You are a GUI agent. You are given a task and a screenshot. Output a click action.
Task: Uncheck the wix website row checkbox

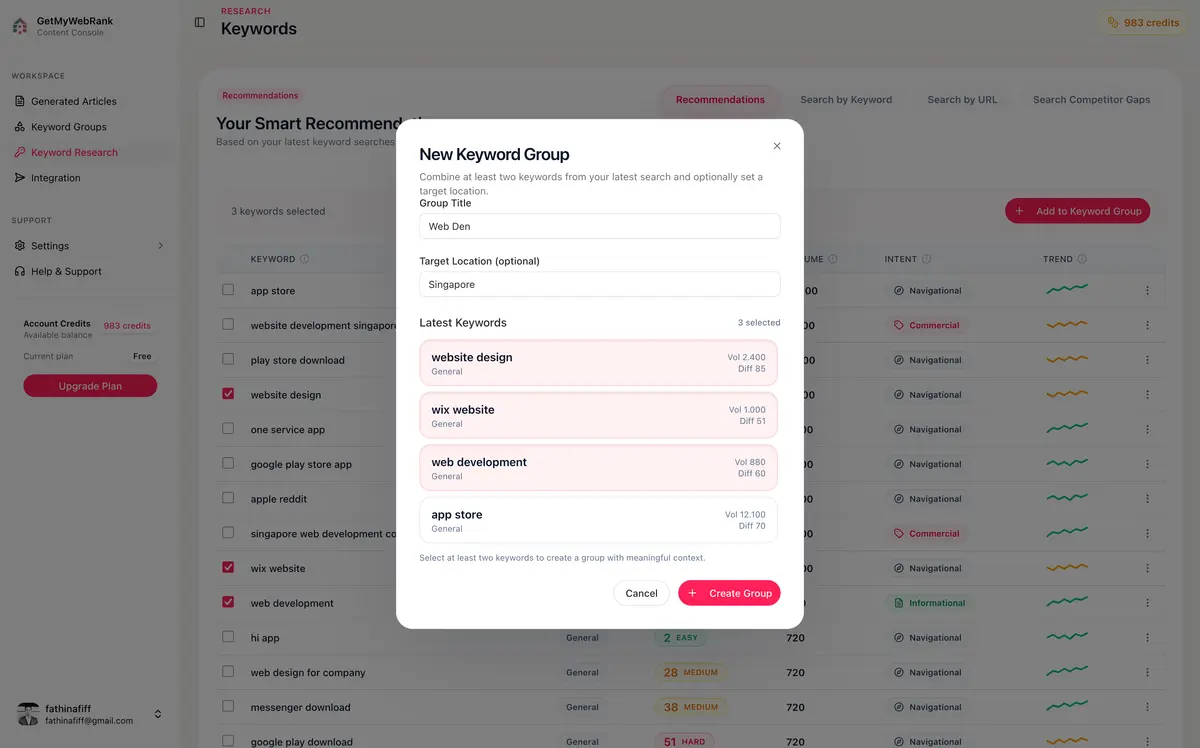(227, 568)
